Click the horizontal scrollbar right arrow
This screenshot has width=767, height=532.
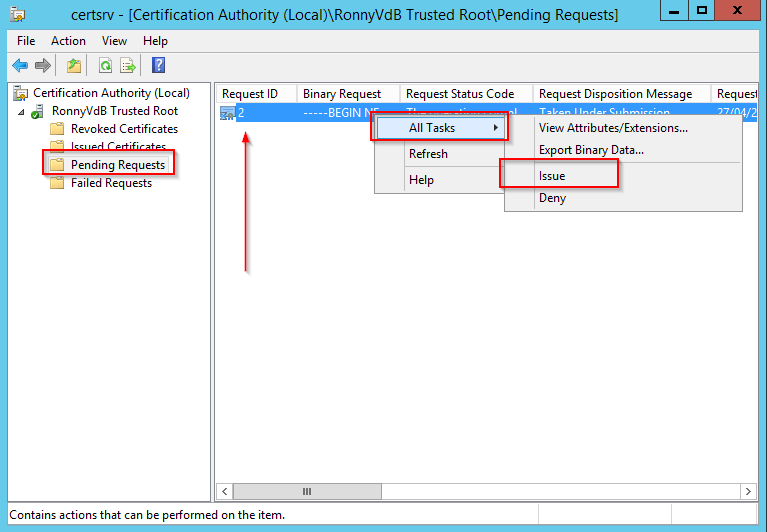coord(749,492)
